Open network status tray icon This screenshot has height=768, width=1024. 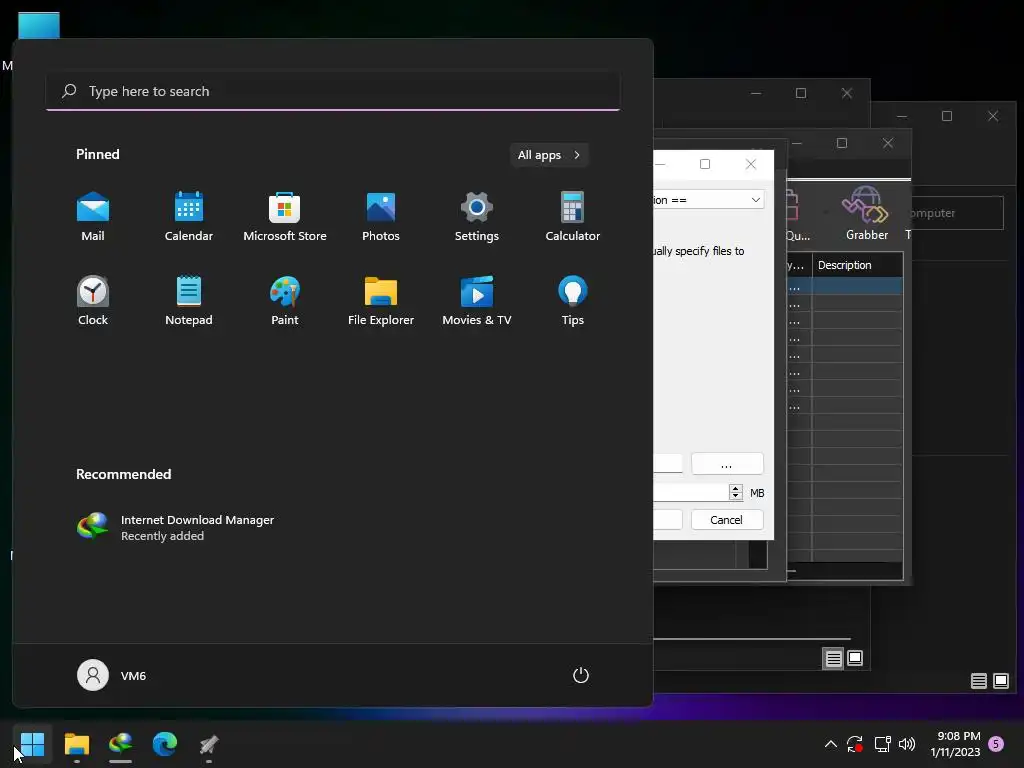[x=882, y=744]
